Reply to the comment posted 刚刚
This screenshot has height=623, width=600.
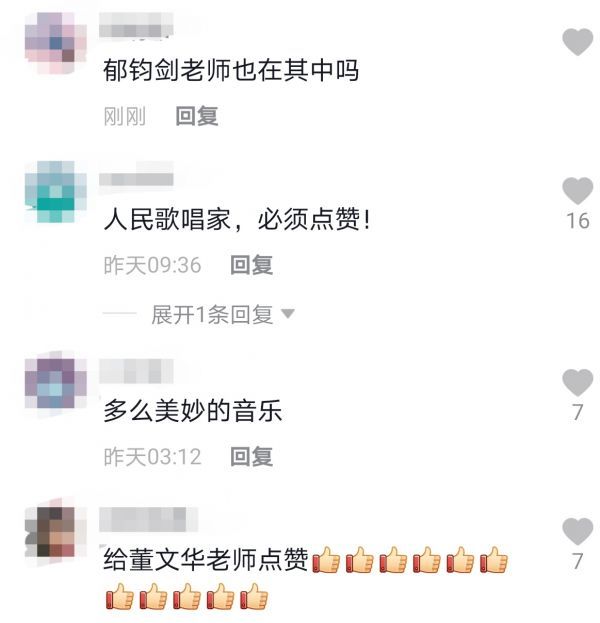coord(197,116)
